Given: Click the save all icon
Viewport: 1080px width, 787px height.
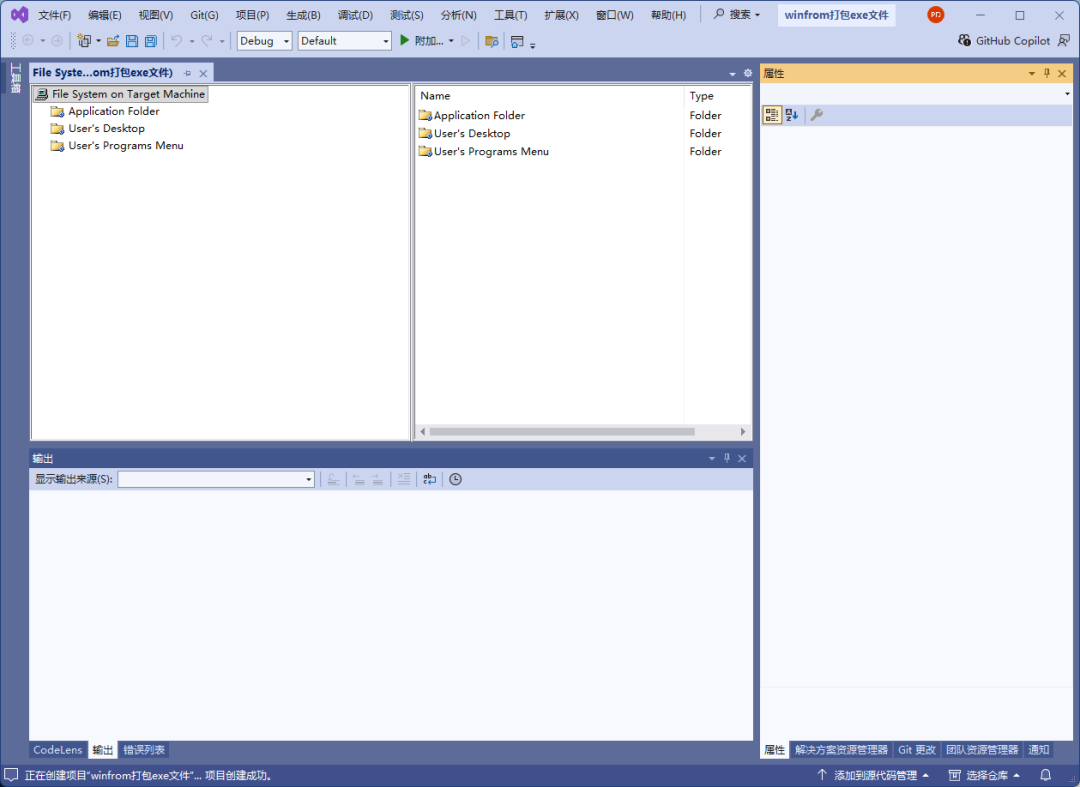Looking at the screenshot, I should pyautogui.click(x=151, y=41).
